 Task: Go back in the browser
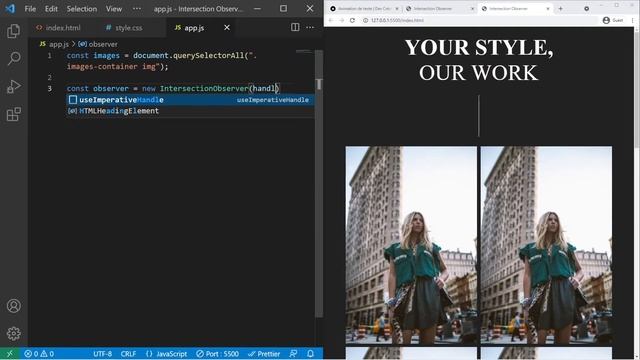[331, 20]
